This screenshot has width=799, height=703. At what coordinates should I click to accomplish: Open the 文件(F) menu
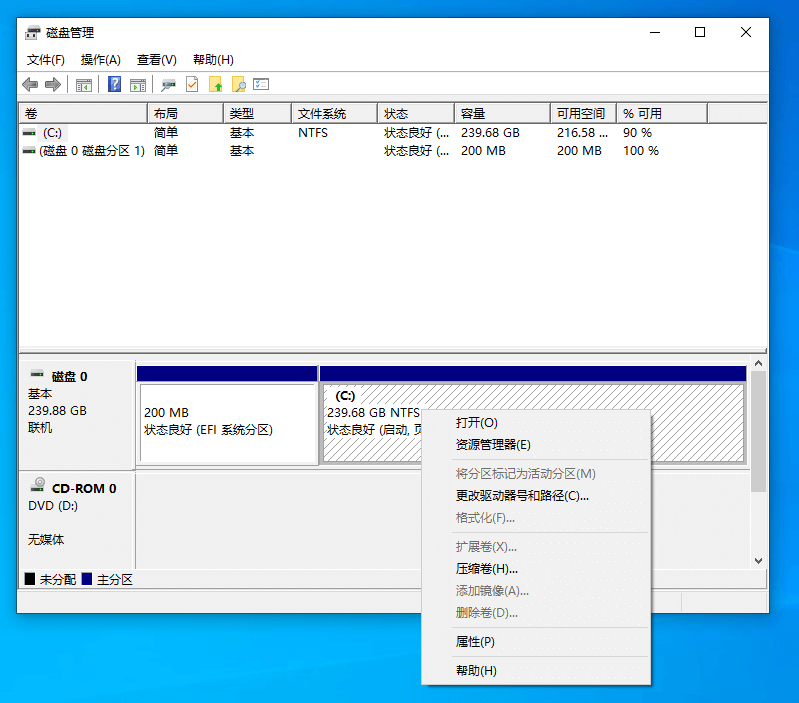coord(46,60)
